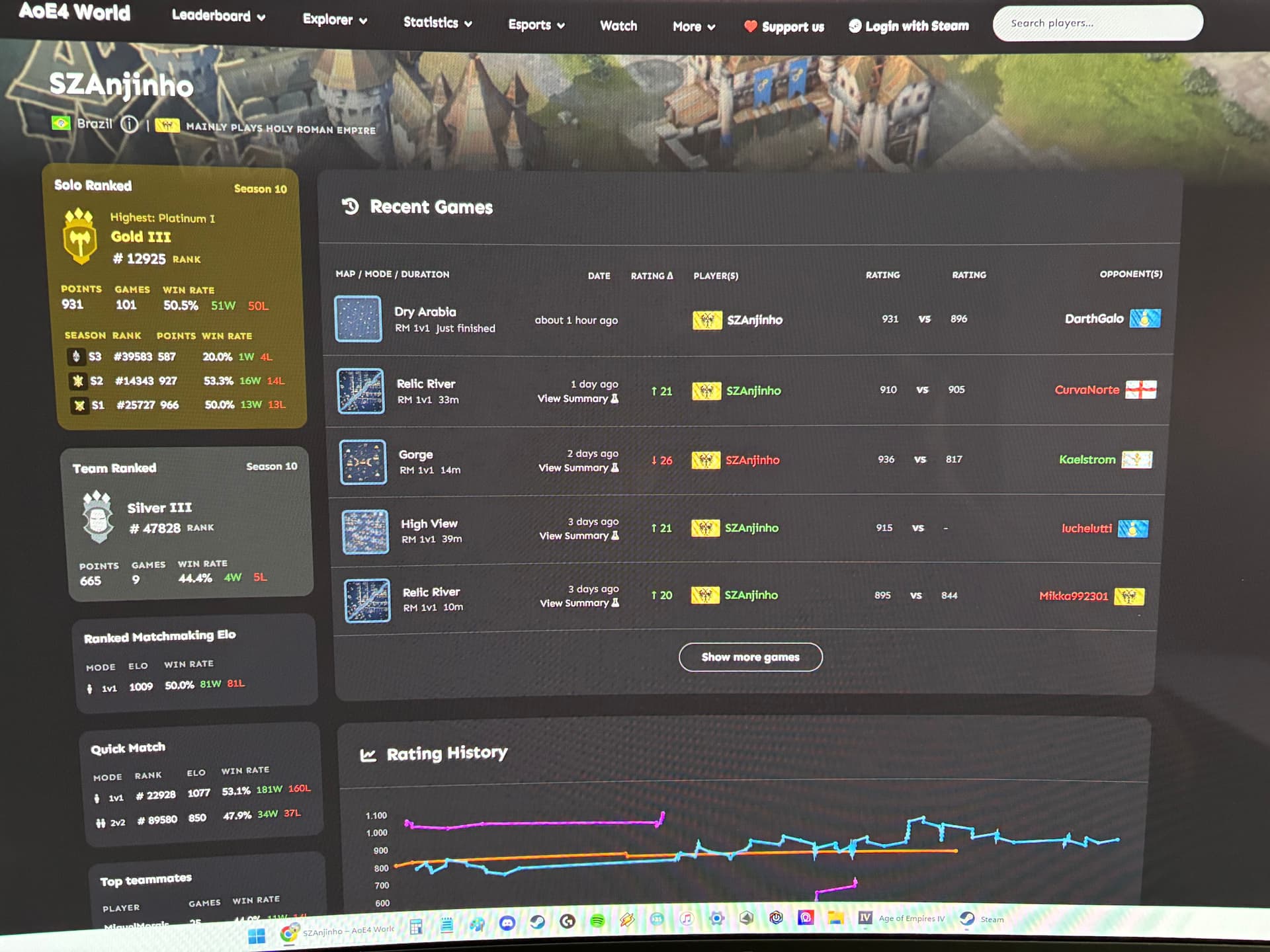Open the Esports dropdown
This screenshot has height=952, width=1270.
[x=536, y=25]
